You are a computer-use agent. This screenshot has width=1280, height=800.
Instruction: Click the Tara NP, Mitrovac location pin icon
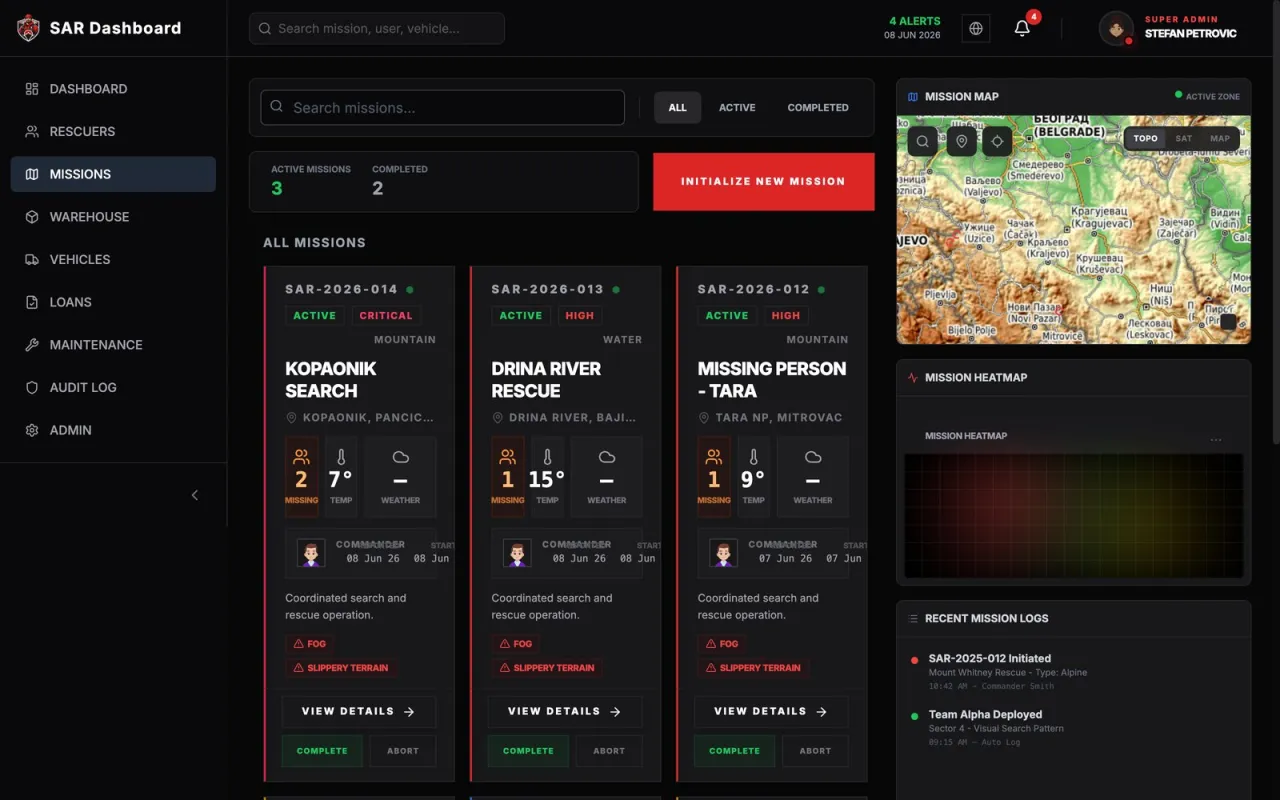(x=704, y=418)
